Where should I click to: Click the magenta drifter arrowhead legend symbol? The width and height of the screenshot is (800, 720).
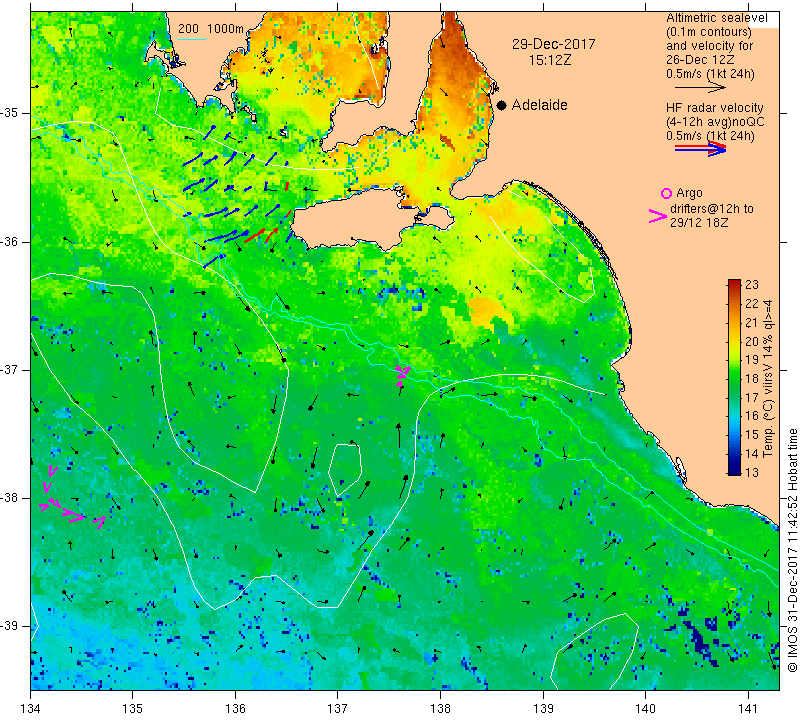[657, 216]
